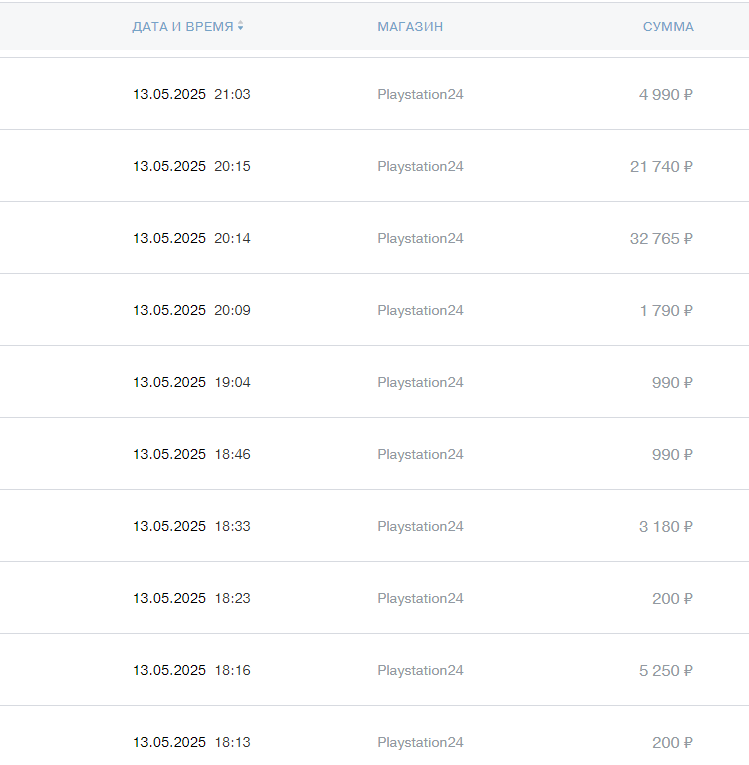Select the 21 740 ₽ amount
The width and height of the screenshot is (749, 765).
661,166
